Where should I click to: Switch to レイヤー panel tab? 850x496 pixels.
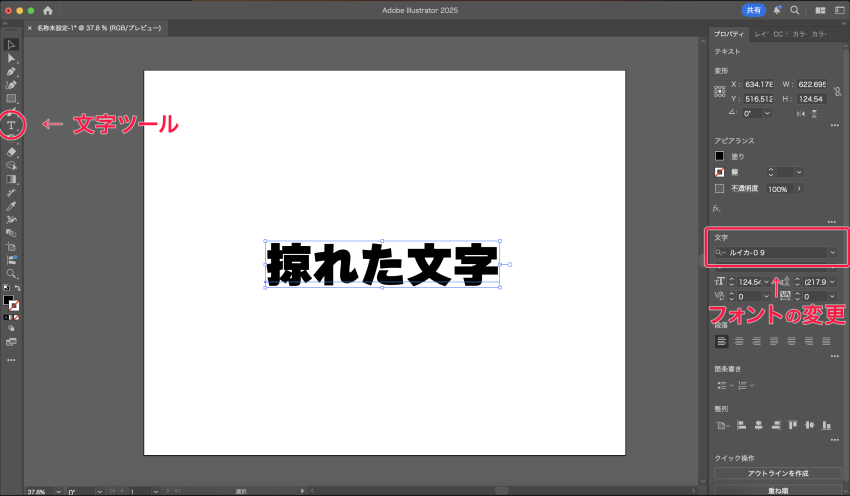pyautogui.click(x=761, y=34)
